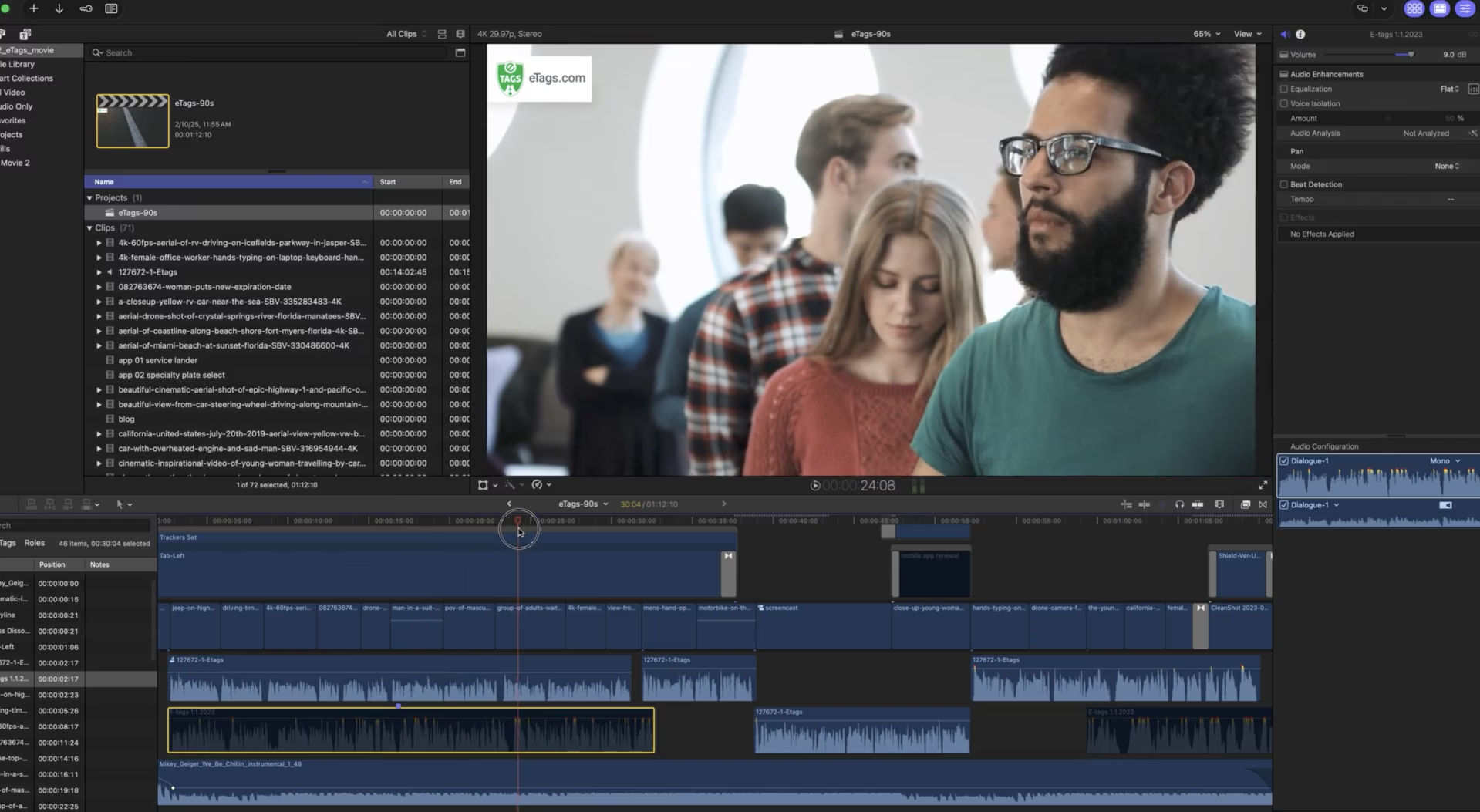1480x812 pixels.
Task: Collapse the Clips (71) disclosure triangle
Action: [x=89, y=228]
